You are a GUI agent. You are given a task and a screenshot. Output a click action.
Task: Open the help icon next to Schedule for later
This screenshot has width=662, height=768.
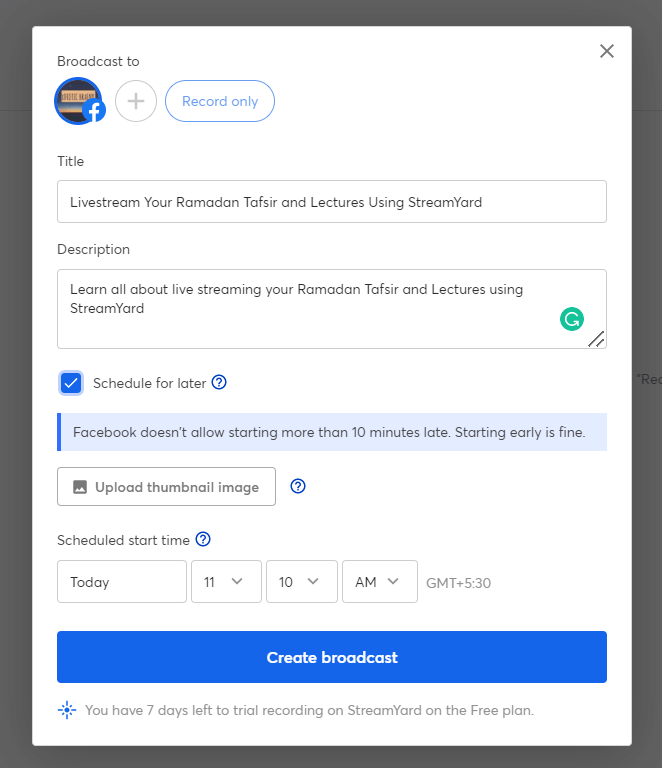(x=219, y=382)
